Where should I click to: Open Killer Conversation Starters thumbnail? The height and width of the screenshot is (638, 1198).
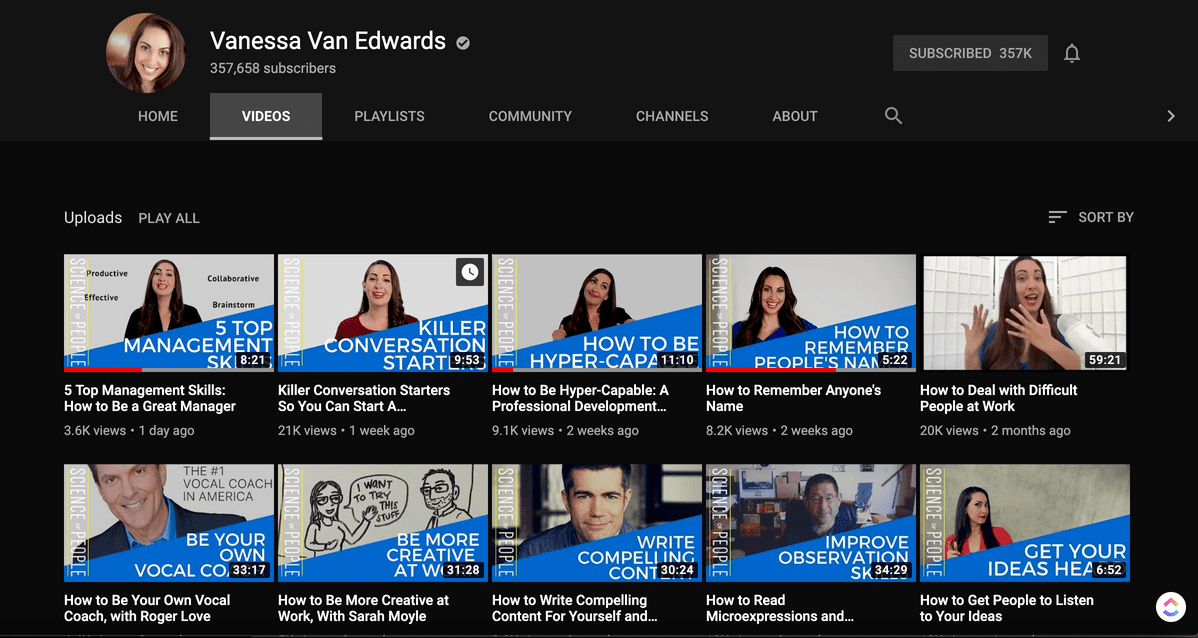click(383, 313)
